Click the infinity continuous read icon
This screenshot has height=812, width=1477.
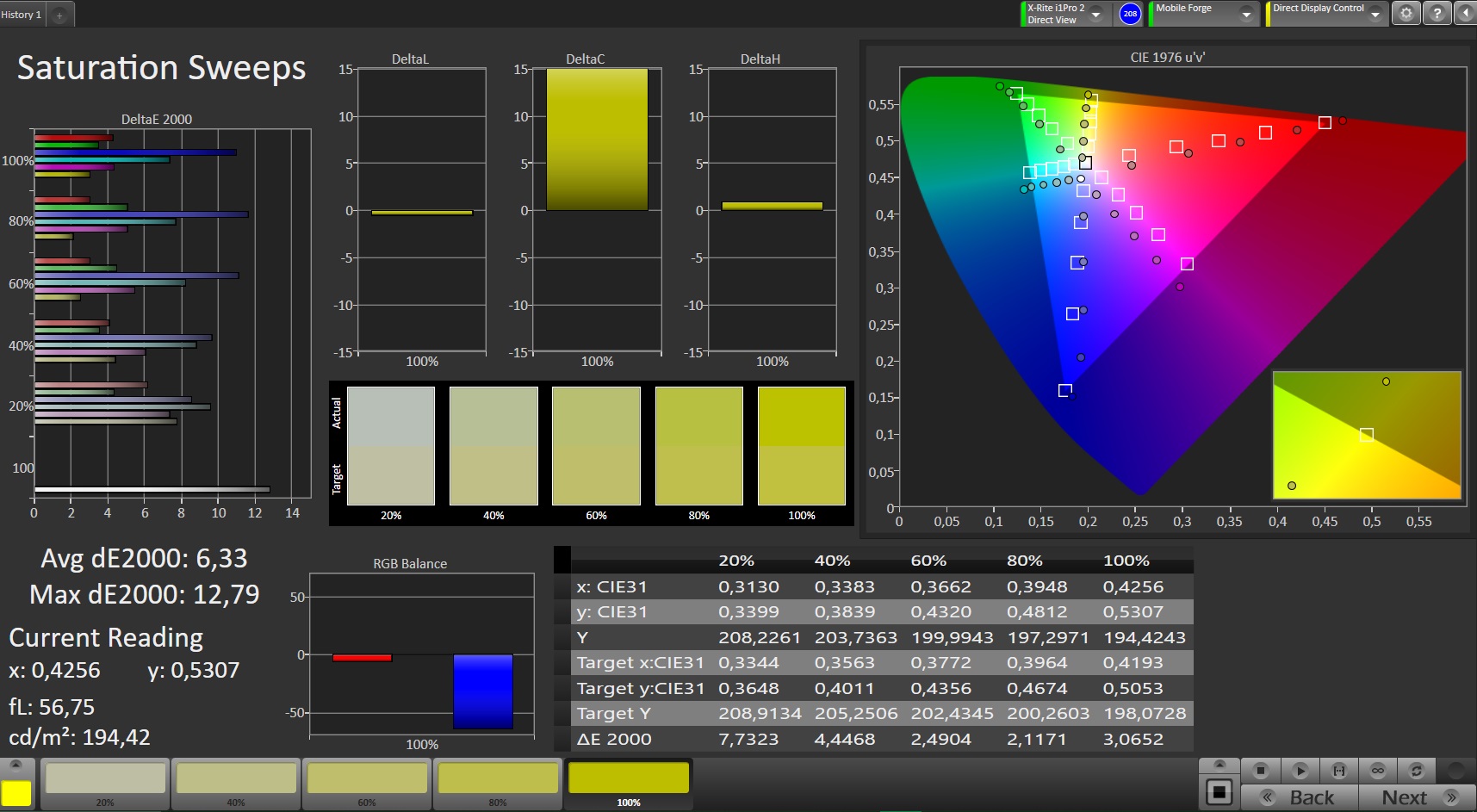point(1378,770)
